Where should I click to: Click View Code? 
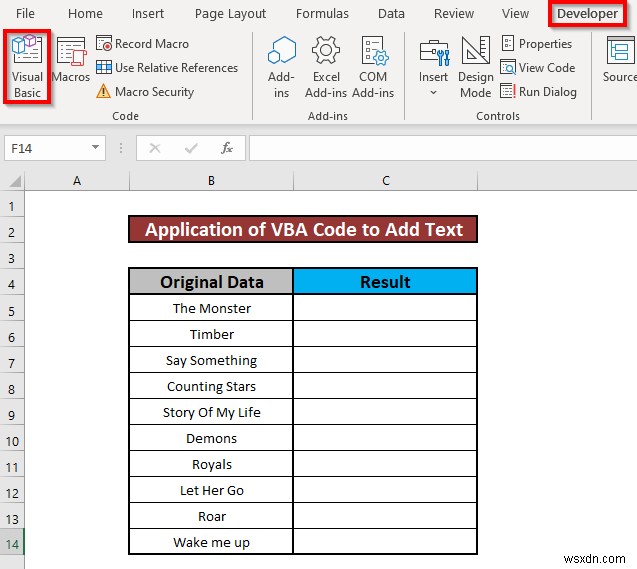537,67
